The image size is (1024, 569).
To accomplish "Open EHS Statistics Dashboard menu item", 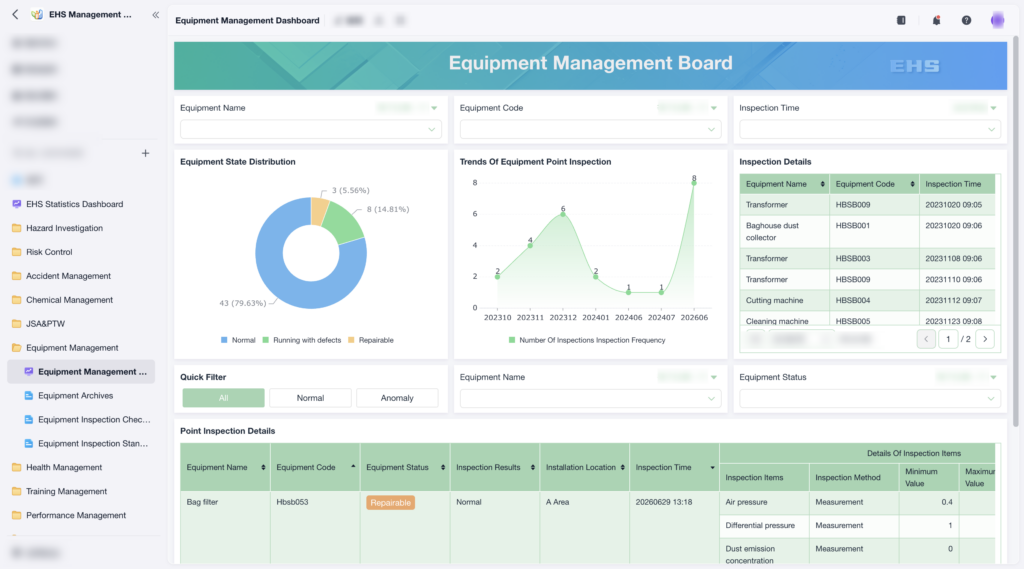I will coord(74,204).
